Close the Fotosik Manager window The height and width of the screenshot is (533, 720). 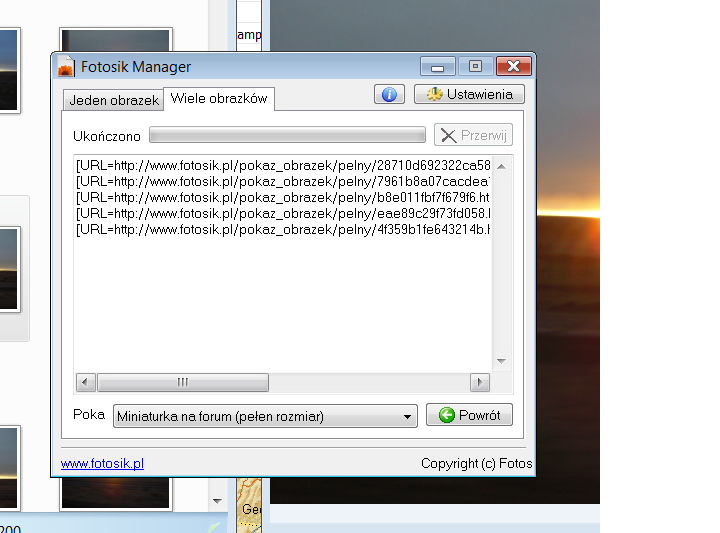(x=514, y=67)
